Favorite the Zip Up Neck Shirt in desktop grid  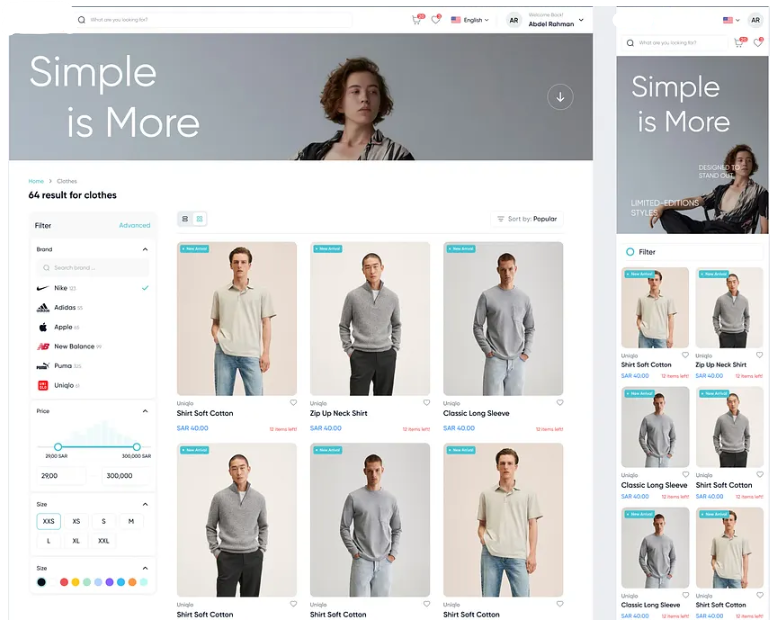(426, 403)
